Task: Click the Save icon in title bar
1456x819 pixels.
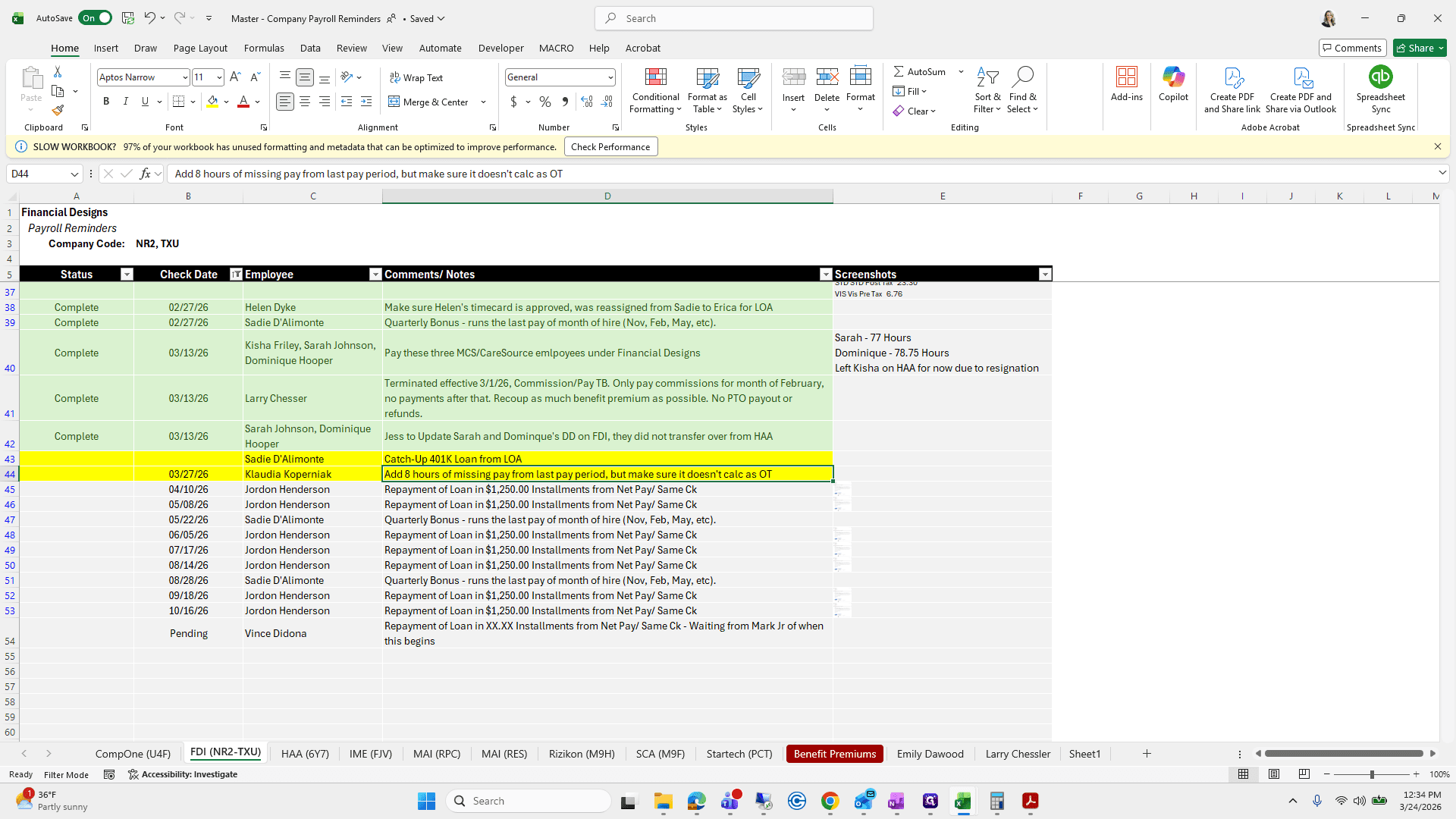Action: pos(128,18)
